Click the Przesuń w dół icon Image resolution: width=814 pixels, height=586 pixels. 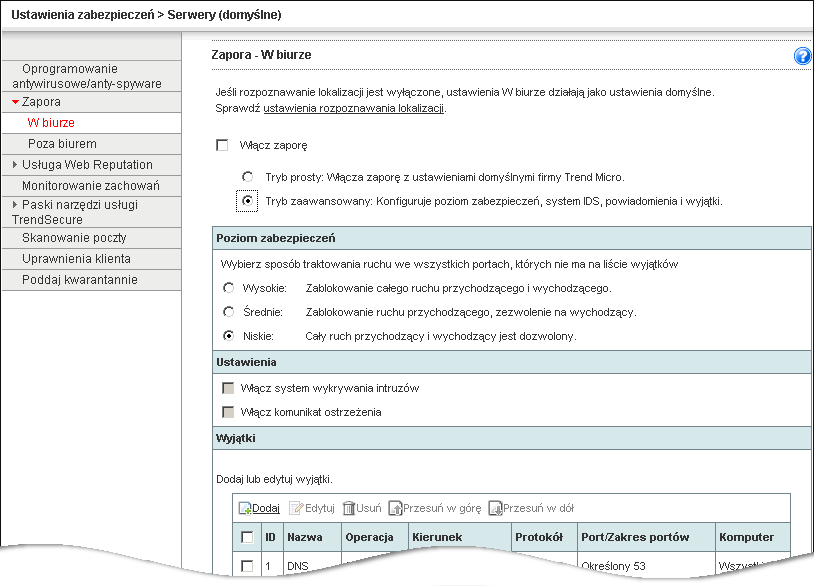pos(495,508)
